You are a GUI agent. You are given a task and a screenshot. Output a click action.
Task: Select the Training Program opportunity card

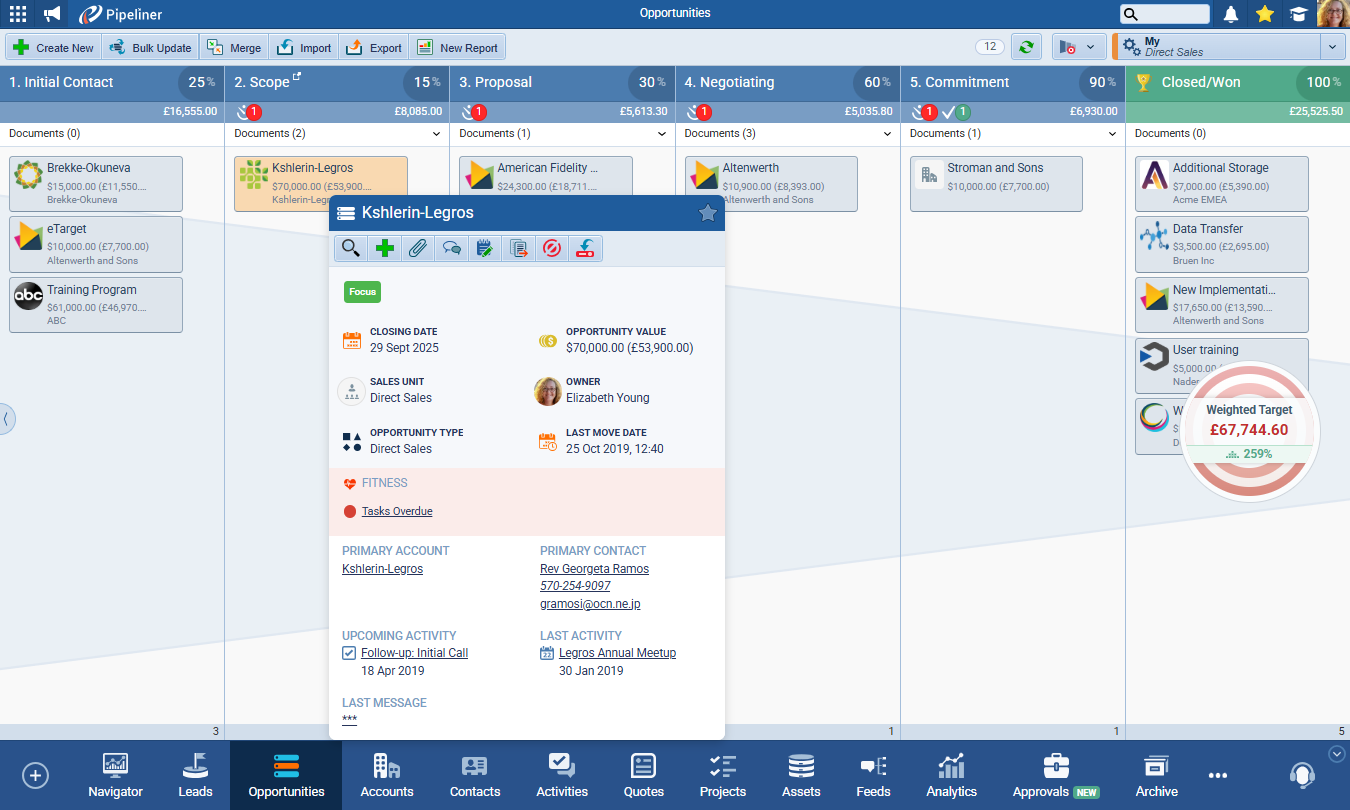click(x=96, y=305)
